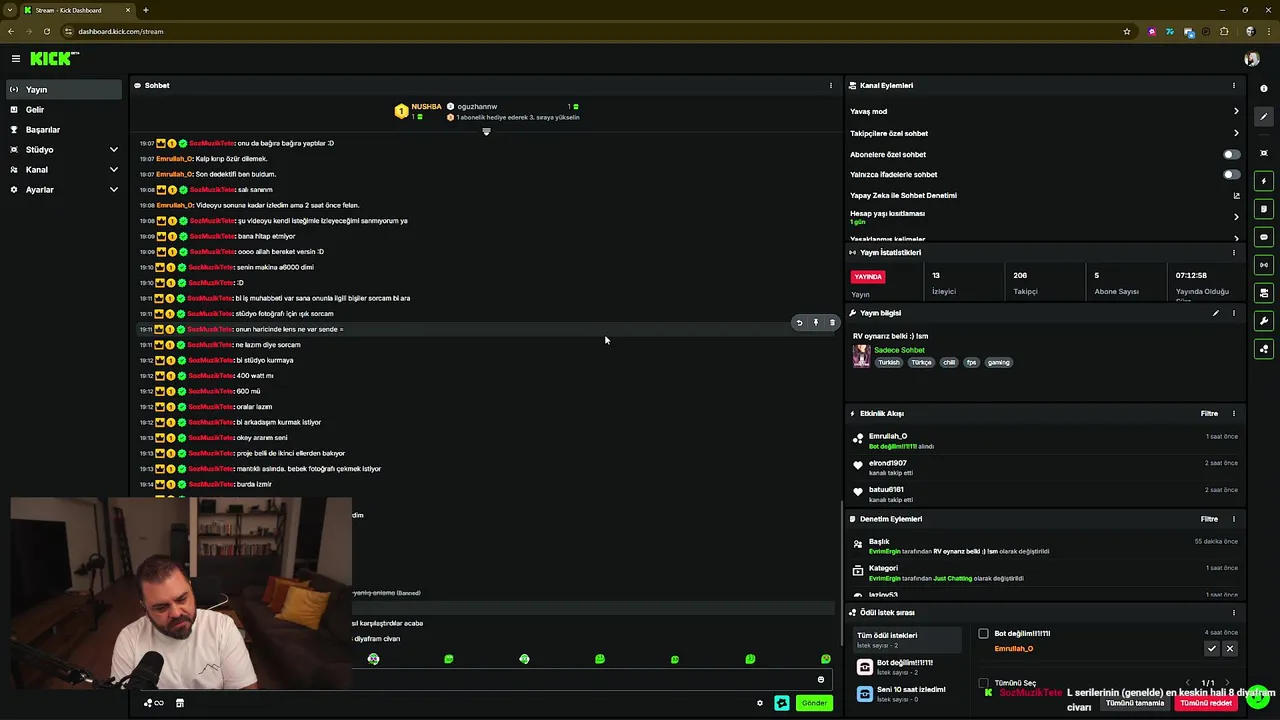Pin the hovered chat message

[816, 323]
